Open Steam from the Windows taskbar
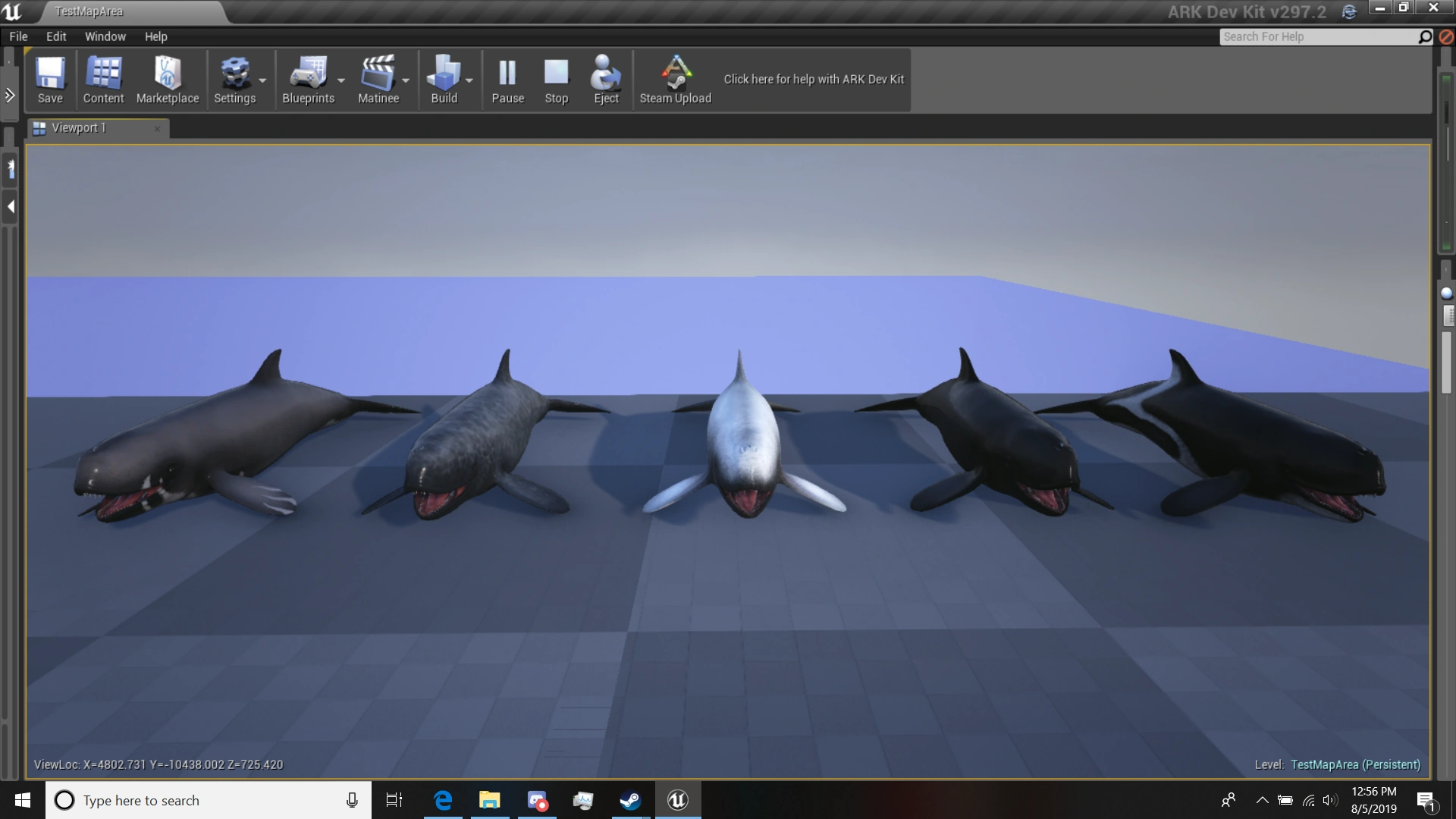 point(630,800)
